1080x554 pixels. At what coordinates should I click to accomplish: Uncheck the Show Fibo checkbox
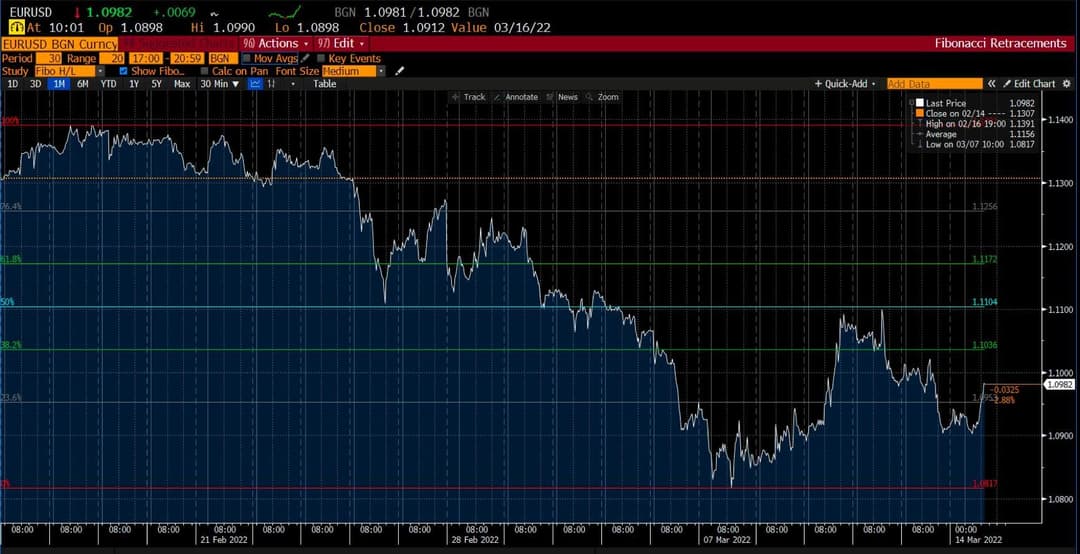tap(123, 71)
